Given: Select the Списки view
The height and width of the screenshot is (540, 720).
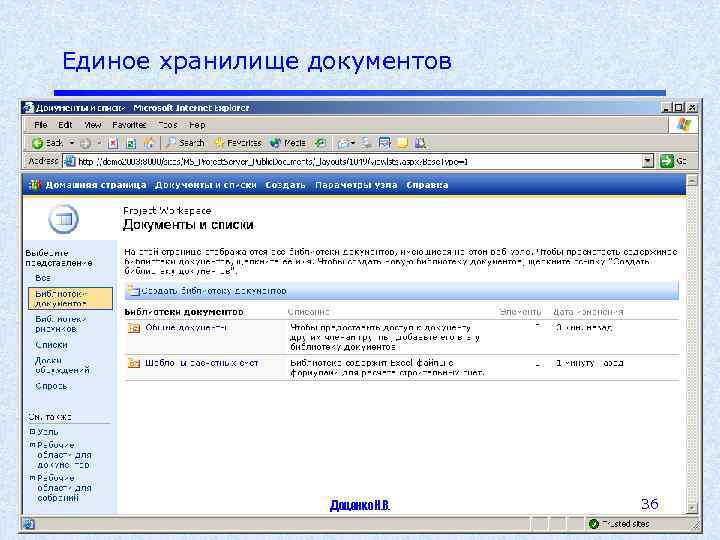Looking at the screenshot, I should coord(51,344).
